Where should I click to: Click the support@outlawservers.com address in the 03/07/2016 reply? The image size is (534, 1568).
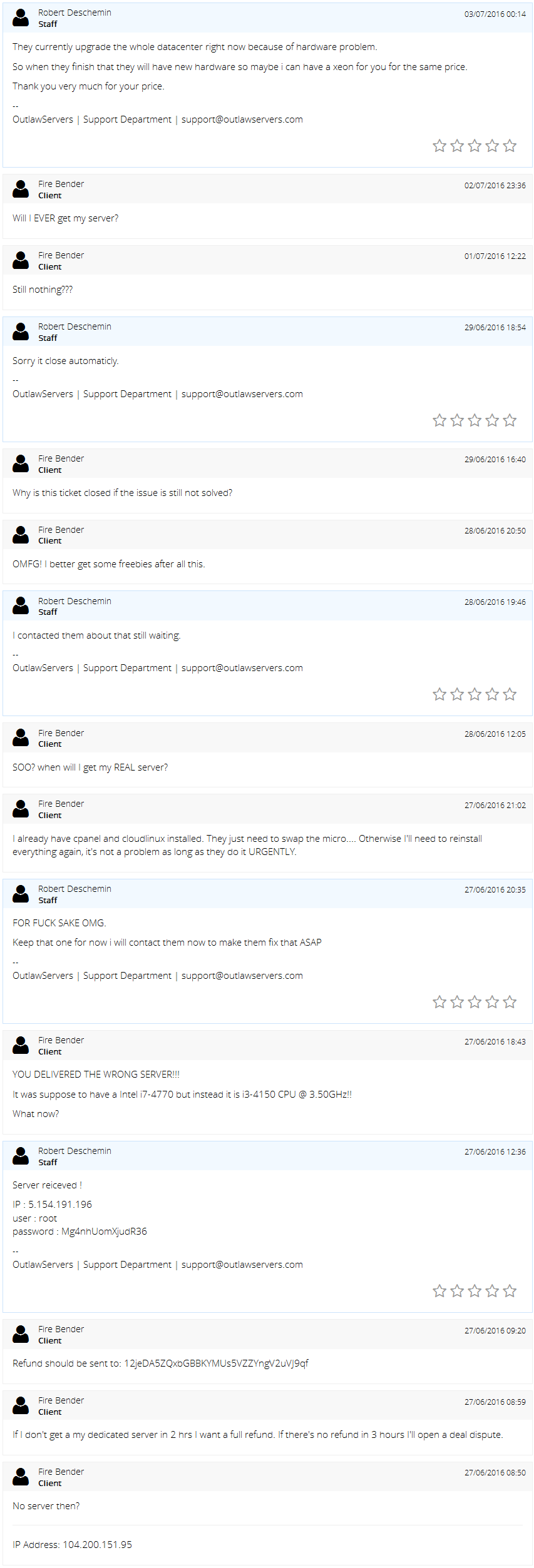[x=242, y=119]
